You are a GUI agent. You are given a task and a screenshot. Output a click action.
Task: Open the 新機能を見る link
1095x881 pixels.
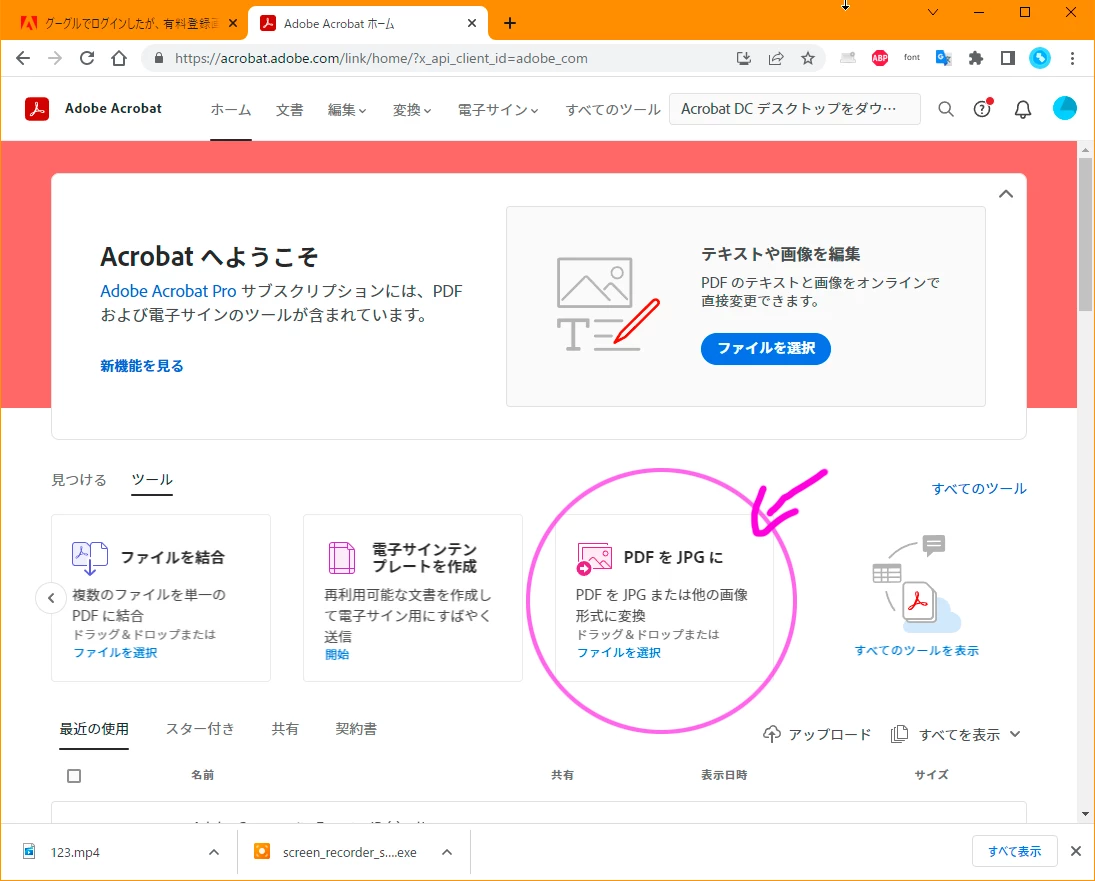[x=142, y=366]
